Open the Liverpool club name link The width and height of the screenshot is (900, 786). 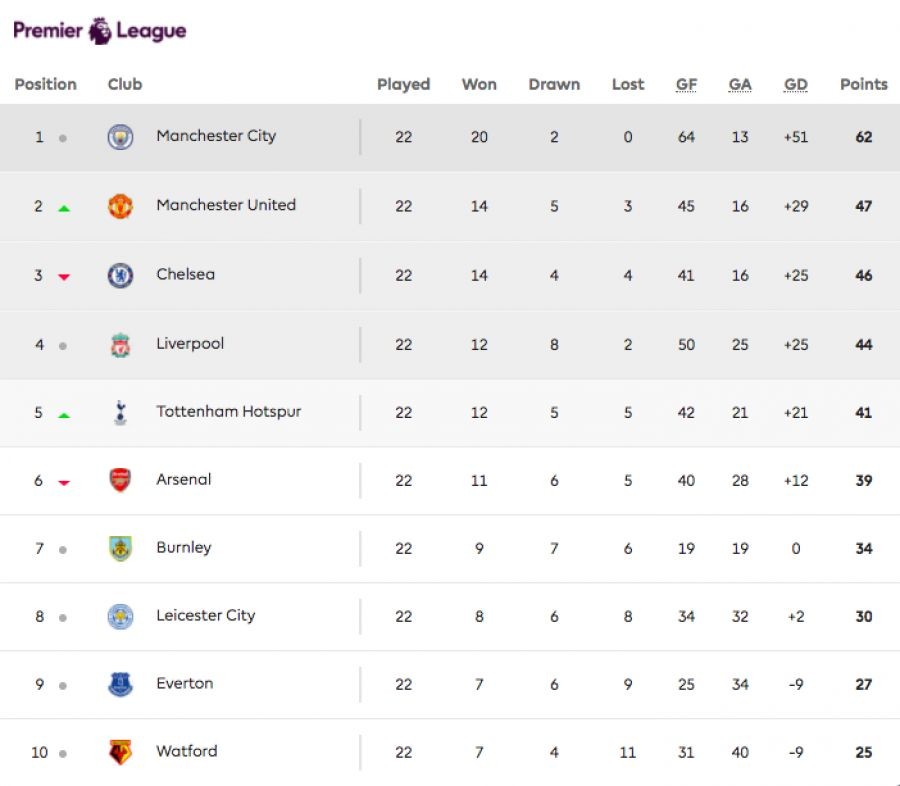[x=190, y=344]
